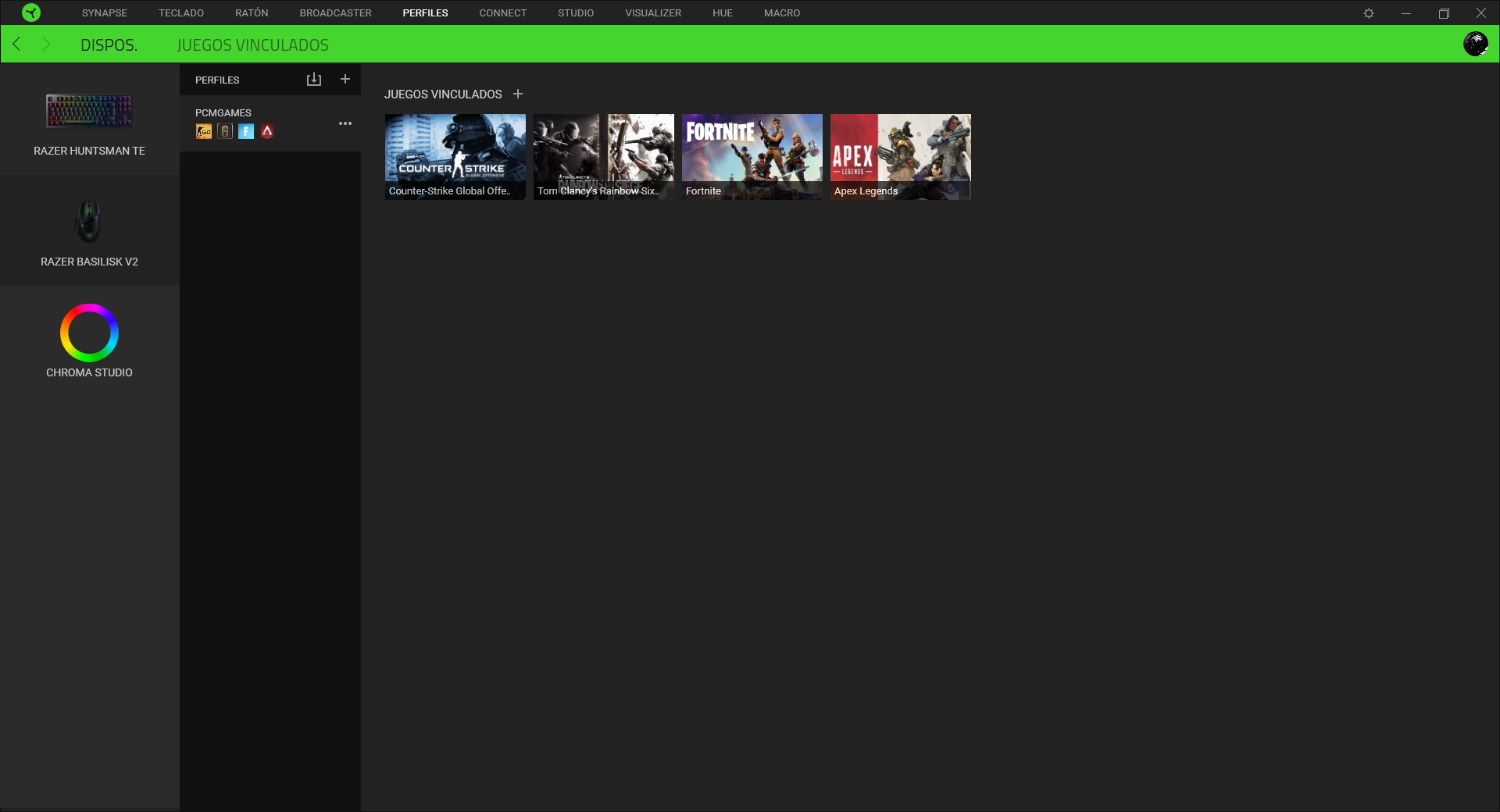Open PCMGAMES profile options ellipsis
The width and height of the screenshot is (1500, 812).
pos(345,123)
